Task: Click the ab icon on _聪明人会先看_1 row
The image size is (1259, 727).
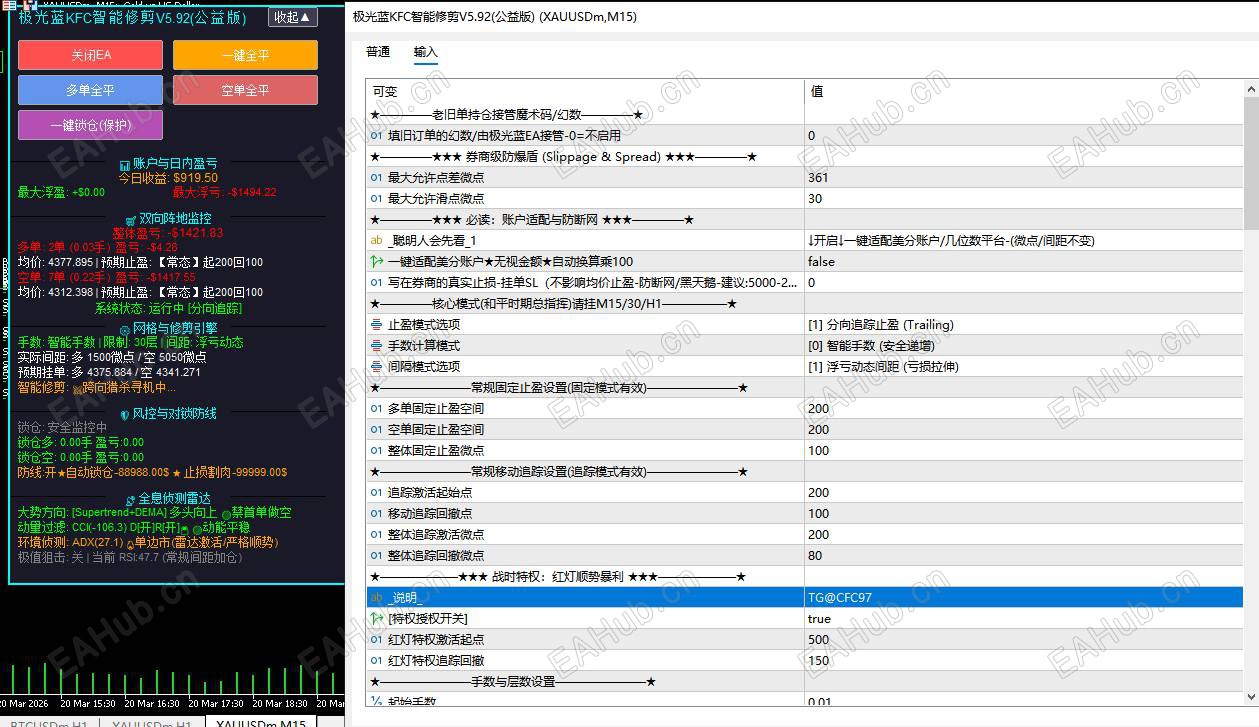Action: coord(377,240)
